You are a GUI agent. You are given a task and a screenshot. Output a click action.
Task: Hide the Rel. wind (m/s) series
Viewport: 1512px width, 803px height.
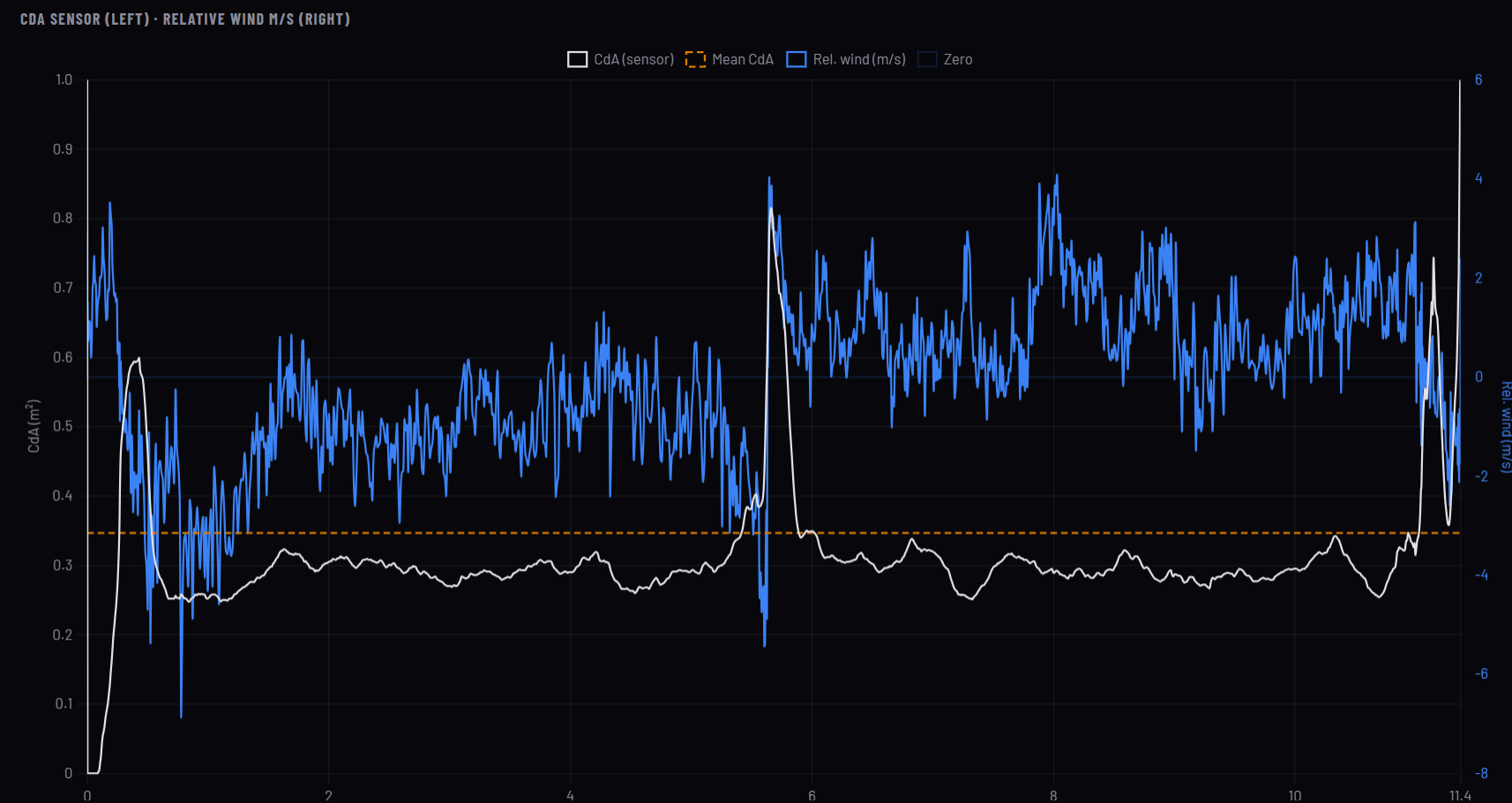(x=846, y=59)
